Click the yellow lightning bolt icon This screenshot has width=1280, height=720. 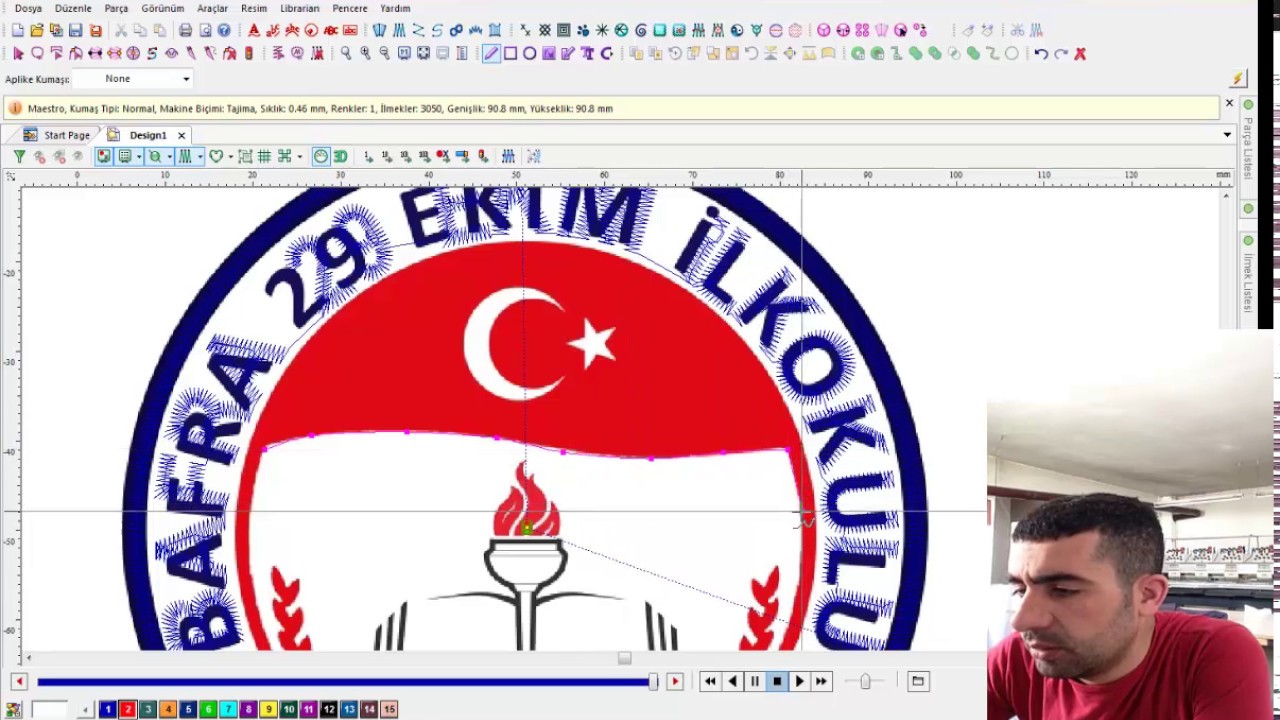point(1237,78)
